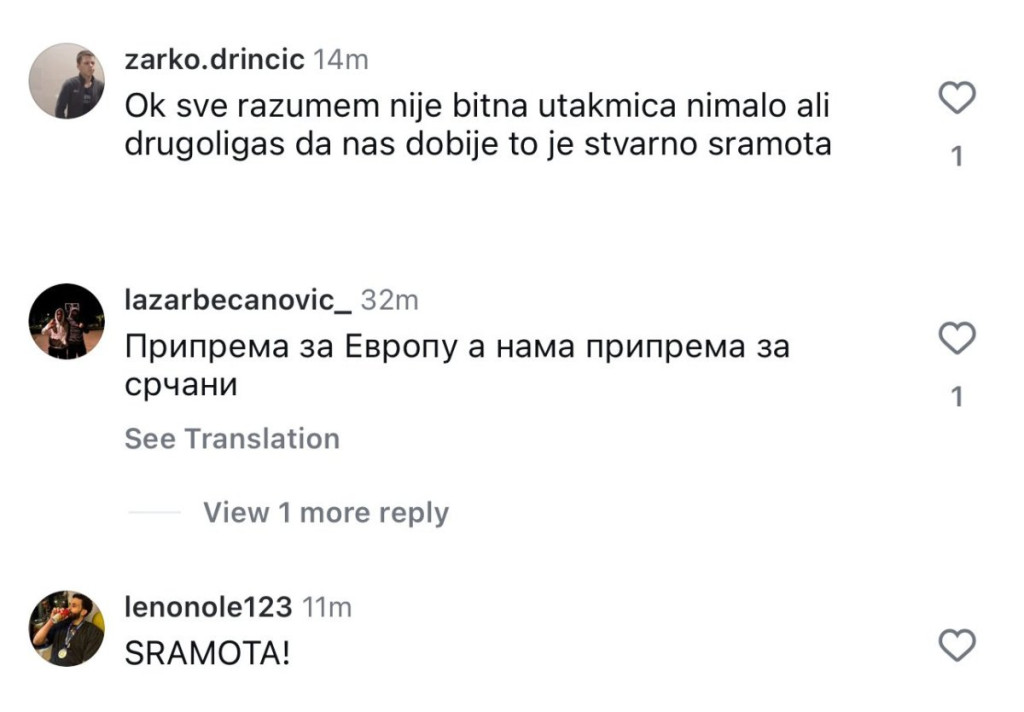This screenshot has height=712, width=1024.
Task: Visit zarko.drincic's profile via username
Action: (214, 60)
